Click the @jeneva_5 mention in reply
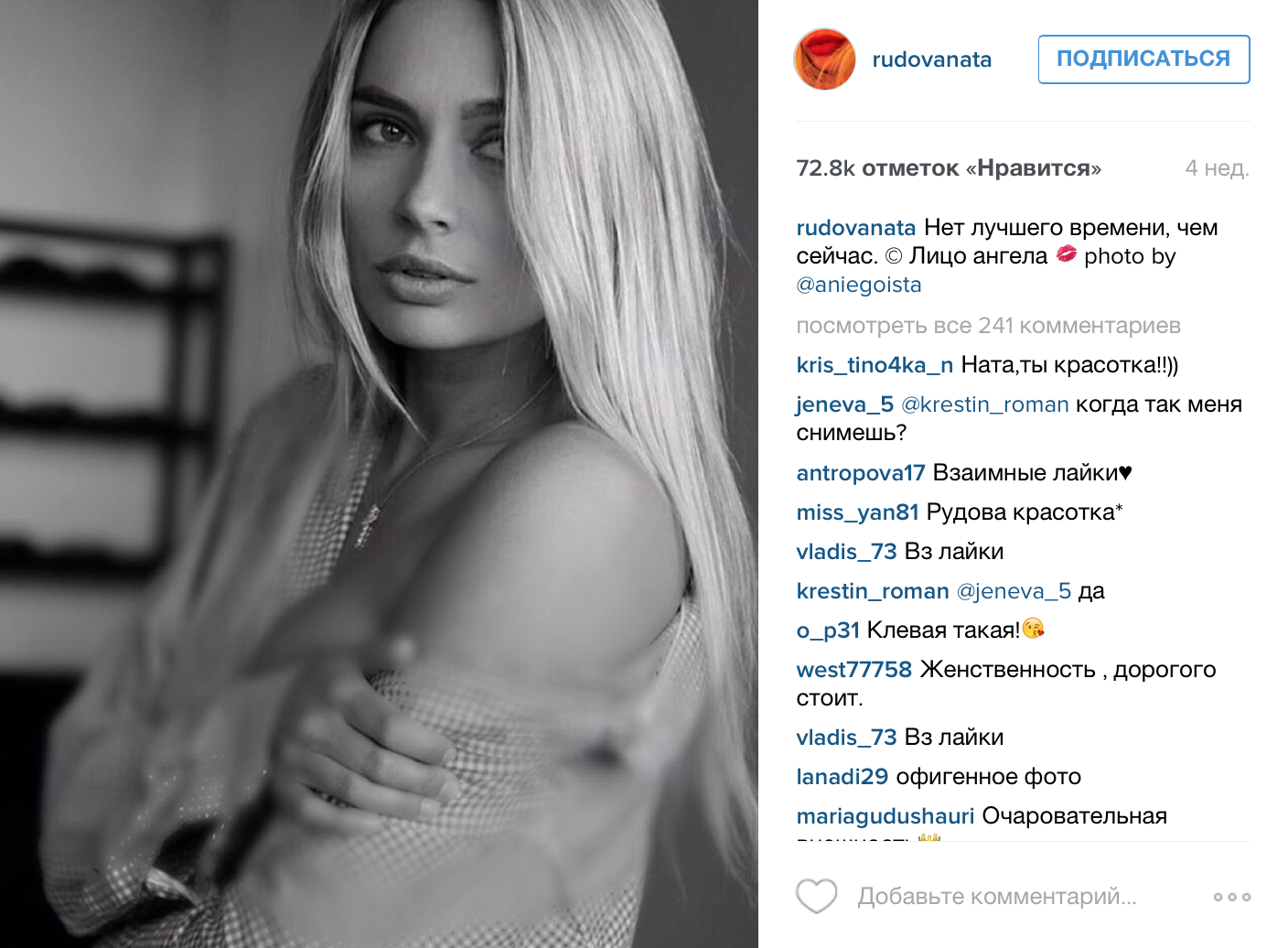 click(1014, 591)
